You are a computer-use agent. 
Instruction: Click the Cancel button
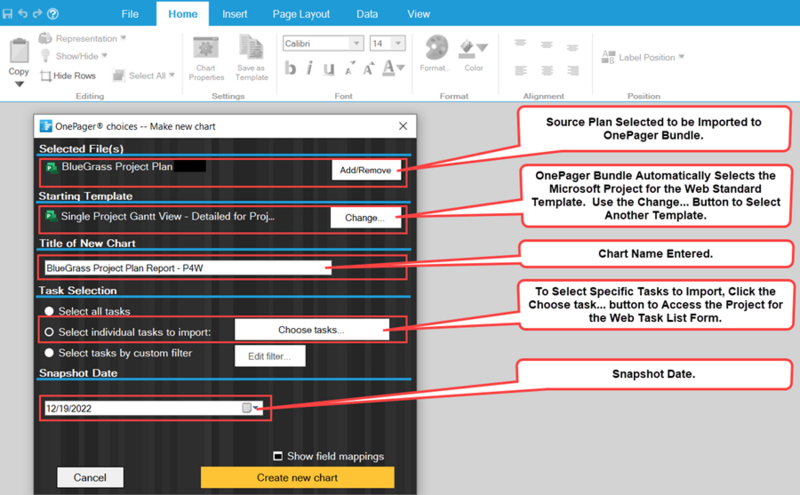[x=90, y=477]
